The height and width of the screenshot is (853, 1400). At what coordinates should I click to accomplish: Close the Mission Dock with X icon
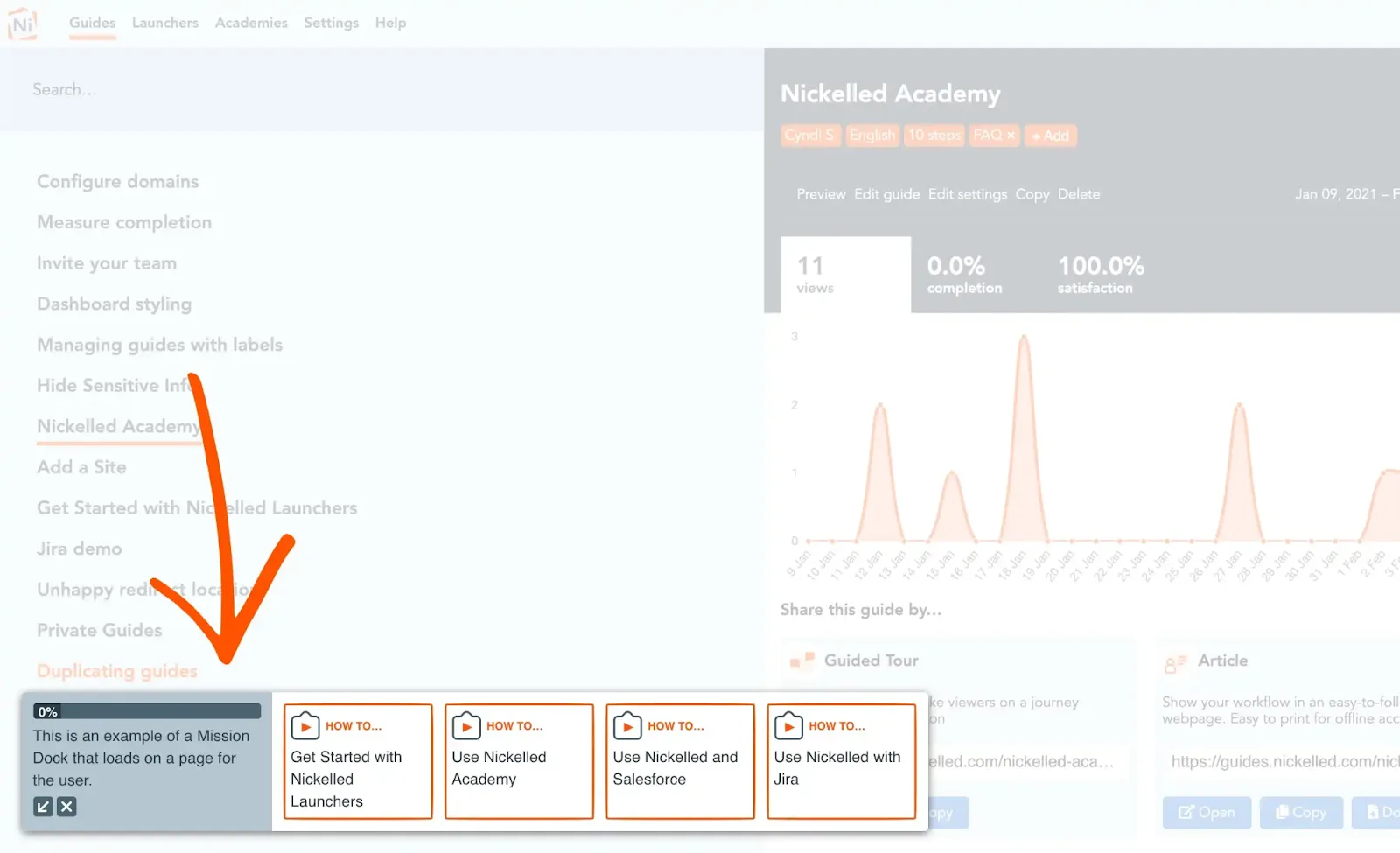point(66,807)
